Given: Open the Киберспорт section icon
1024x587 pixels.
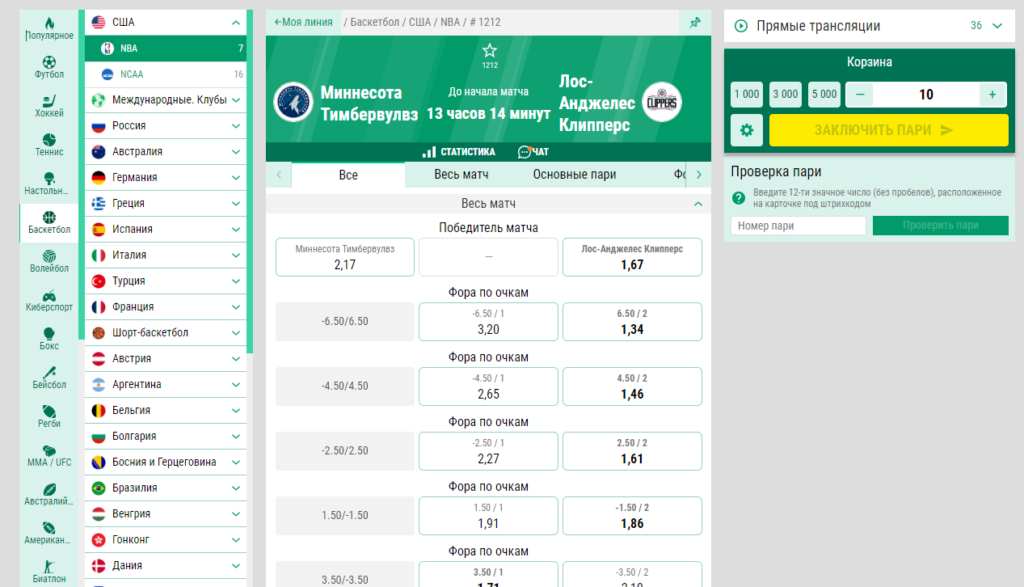Looking at the screenshot, I should click(49, 300).
